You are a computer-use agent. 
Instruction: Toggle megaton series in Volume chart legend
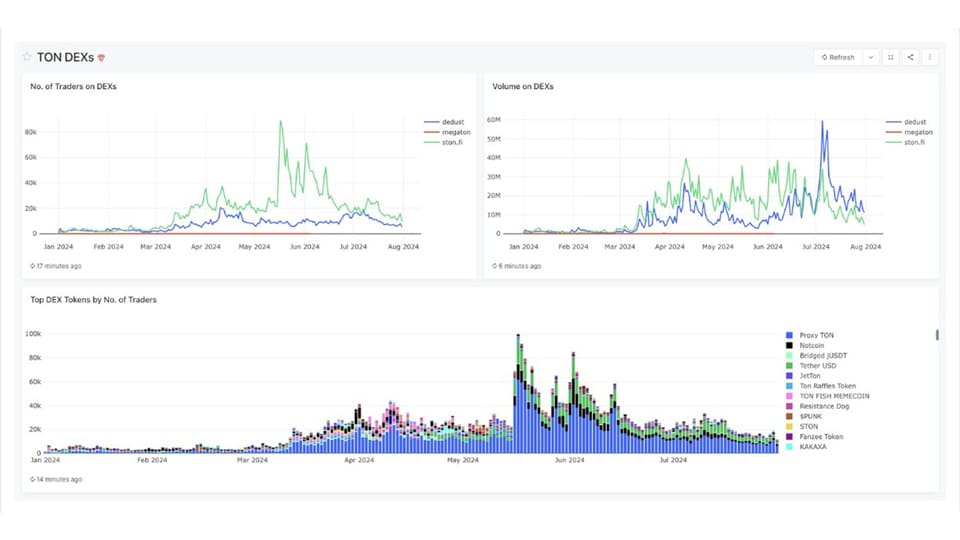click(909, 132)
